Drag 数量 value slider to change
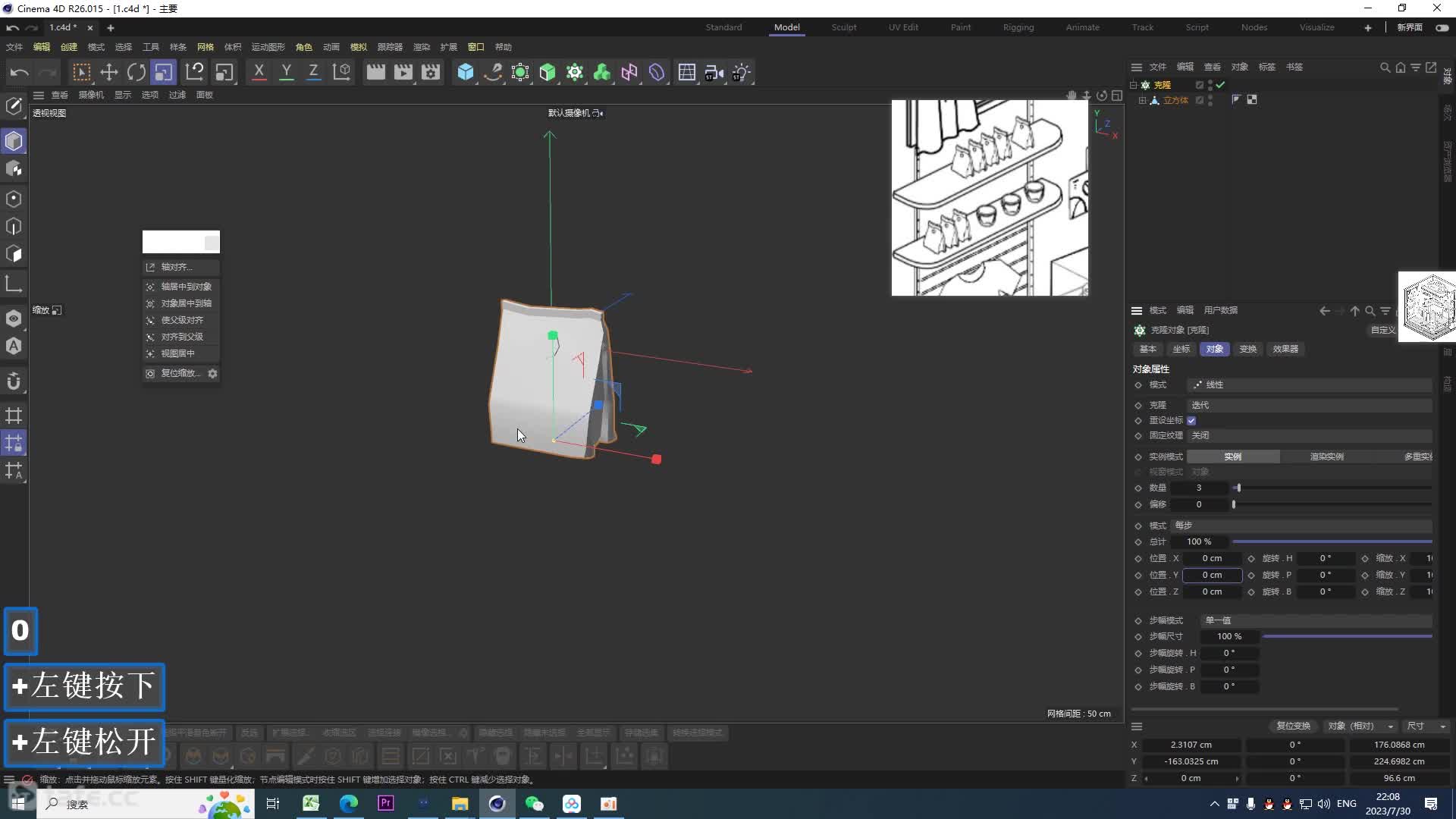The width and height of the screenshot is (1456, 819). [x=1238, y=488]
